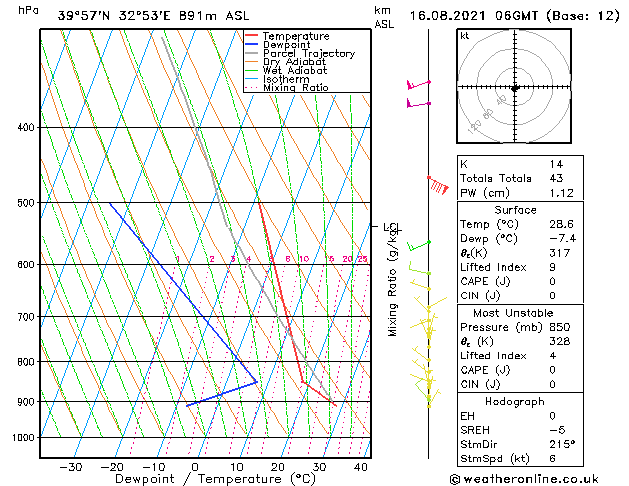Screen dimensions: 629x486
Task: Click the 'Most Unstable' section heading
Action: 513,313
